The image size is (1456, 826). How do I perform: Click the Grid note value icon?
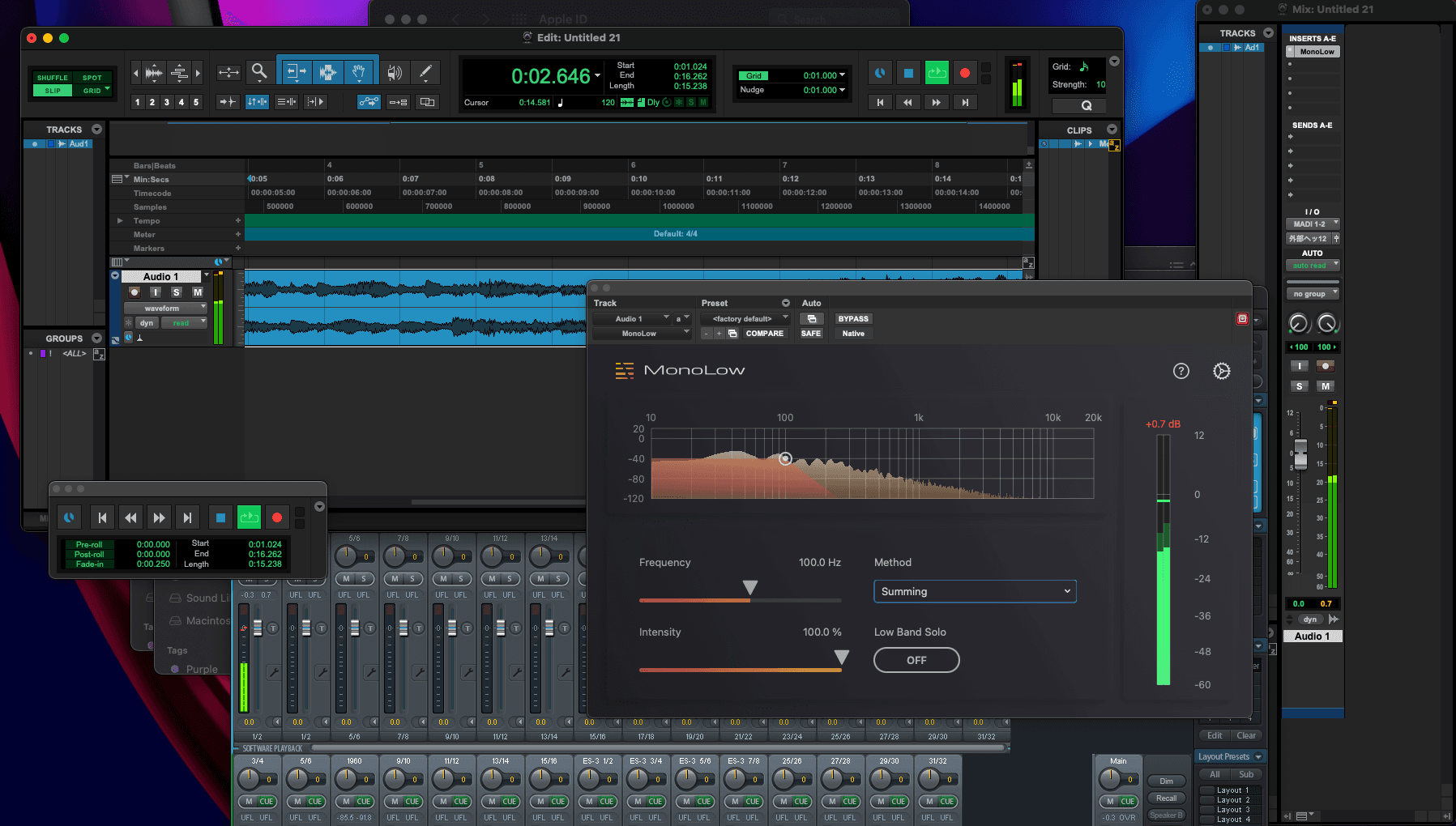[x=1083, y=66]
